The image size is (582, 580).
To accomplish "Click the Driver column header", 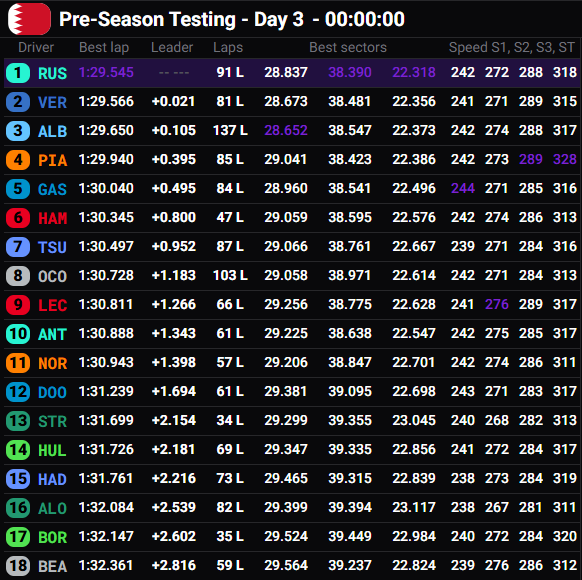I will pos(36,47).
